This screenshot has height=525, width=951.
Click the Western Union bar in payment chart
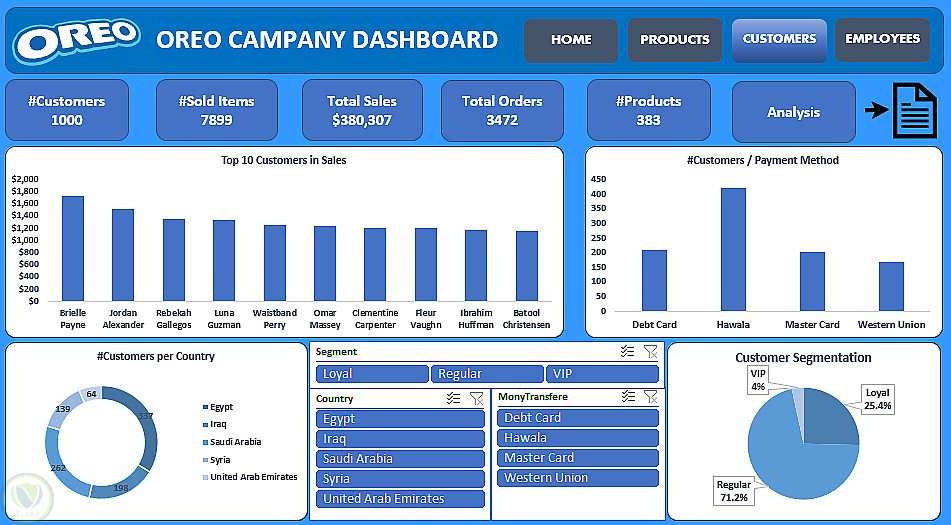coord(892,287)
